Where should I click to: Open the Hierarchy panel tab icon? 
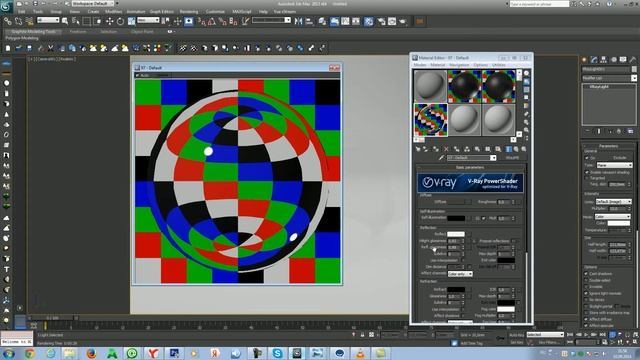click(x=604, y=60)
